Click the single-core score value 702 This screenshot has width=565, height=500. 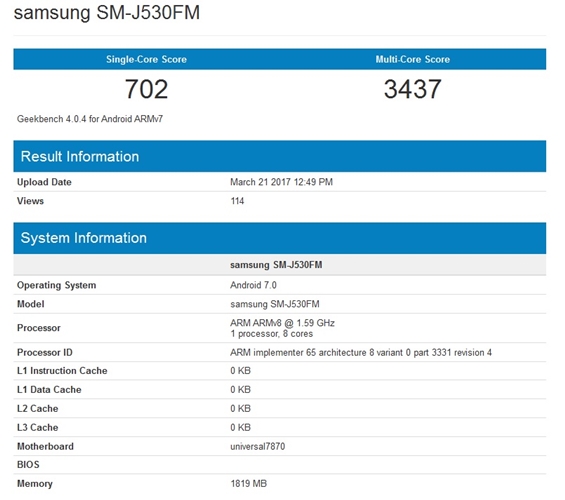[x=146, y=89]
